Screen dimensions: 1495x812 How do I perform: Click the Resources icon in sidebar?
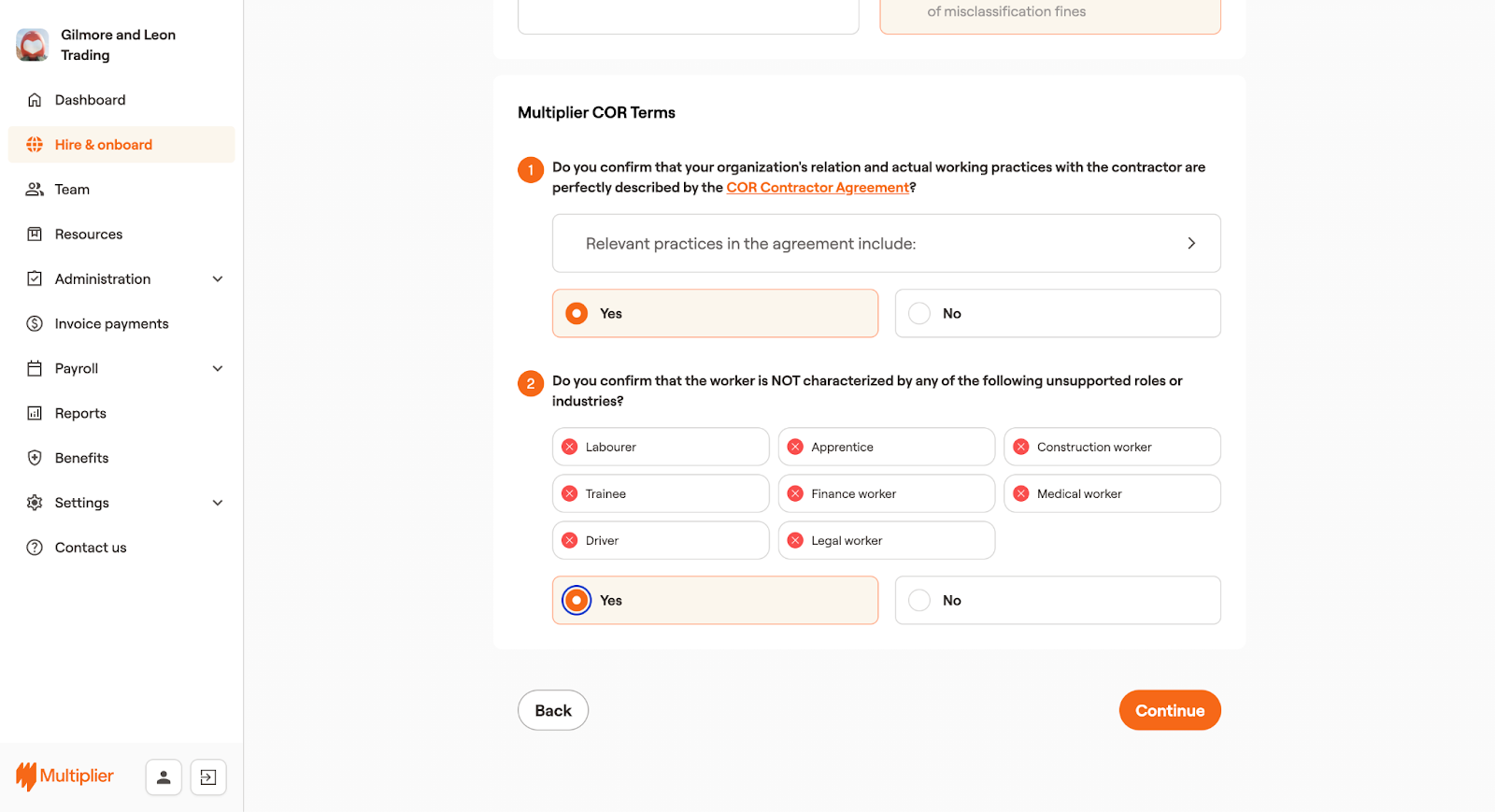pos(35,235)
